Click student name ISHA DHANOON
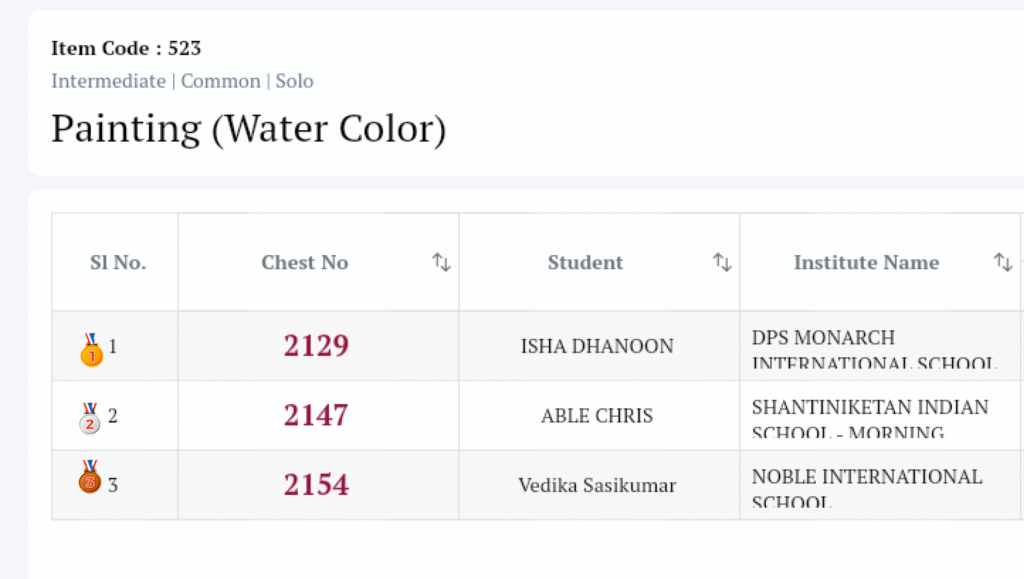This screenshot has width=1024, height=579. point(597,346)
